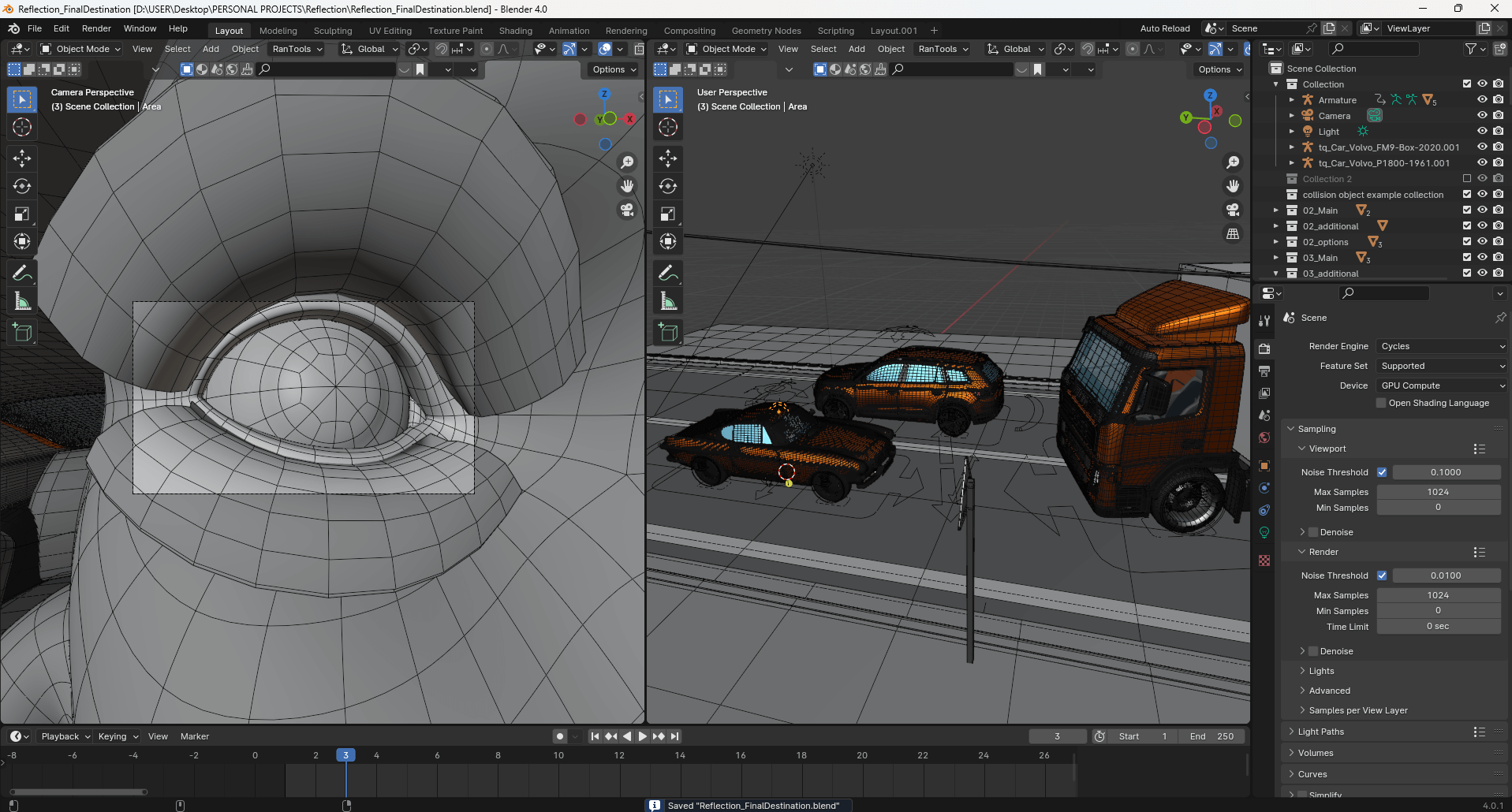Hide Camera object with eye icon
This screenshot has height=812, width=1512.
tap(1482, 115)
